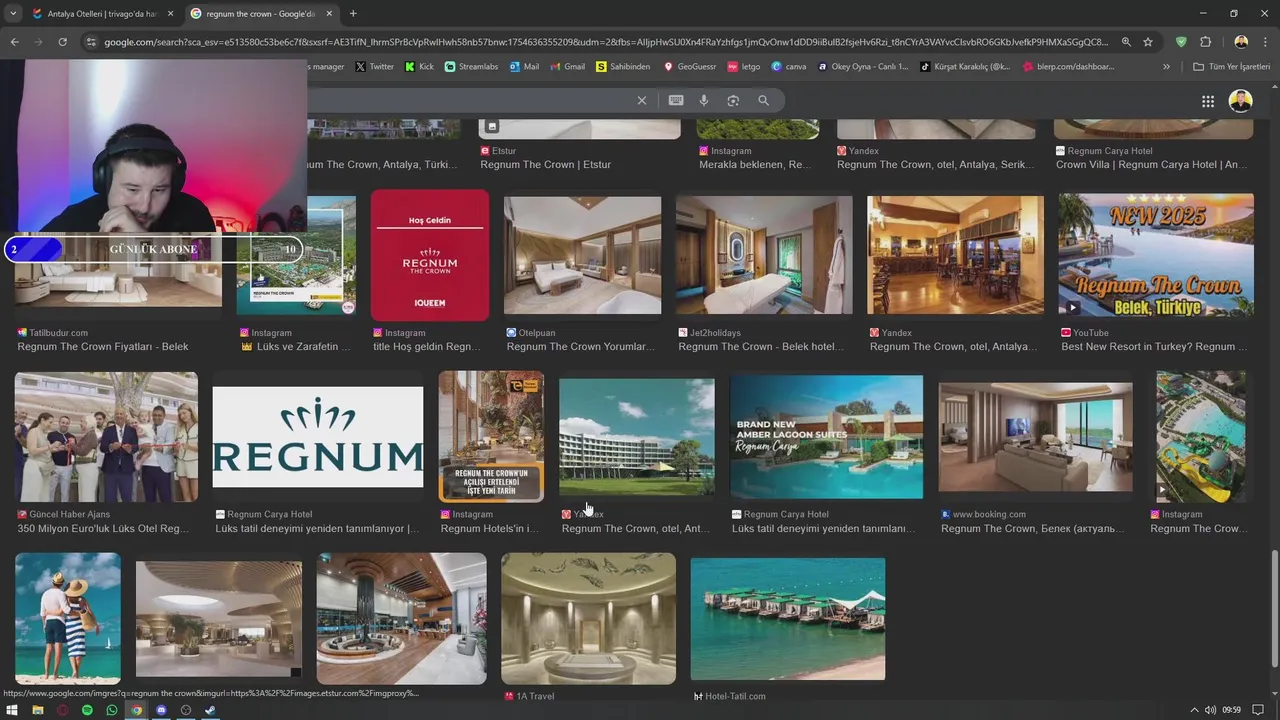Open the 1A Travel spa hall image
1280x720 pixels.
coord(588,619)
